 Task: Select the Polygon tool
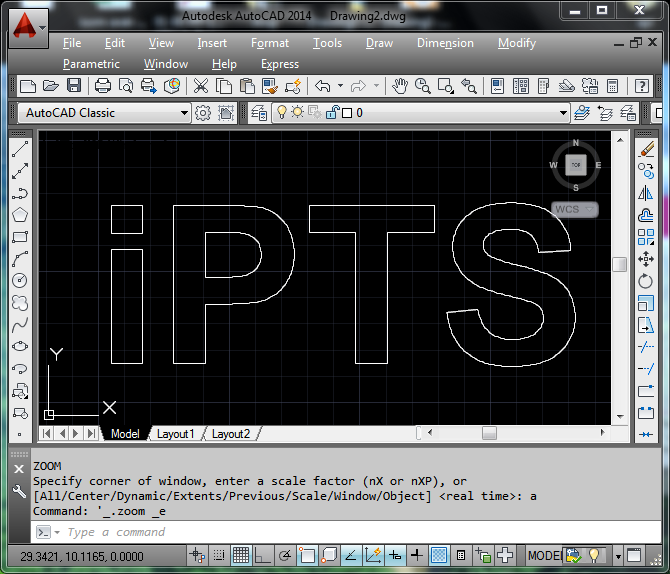pos(20,215)
